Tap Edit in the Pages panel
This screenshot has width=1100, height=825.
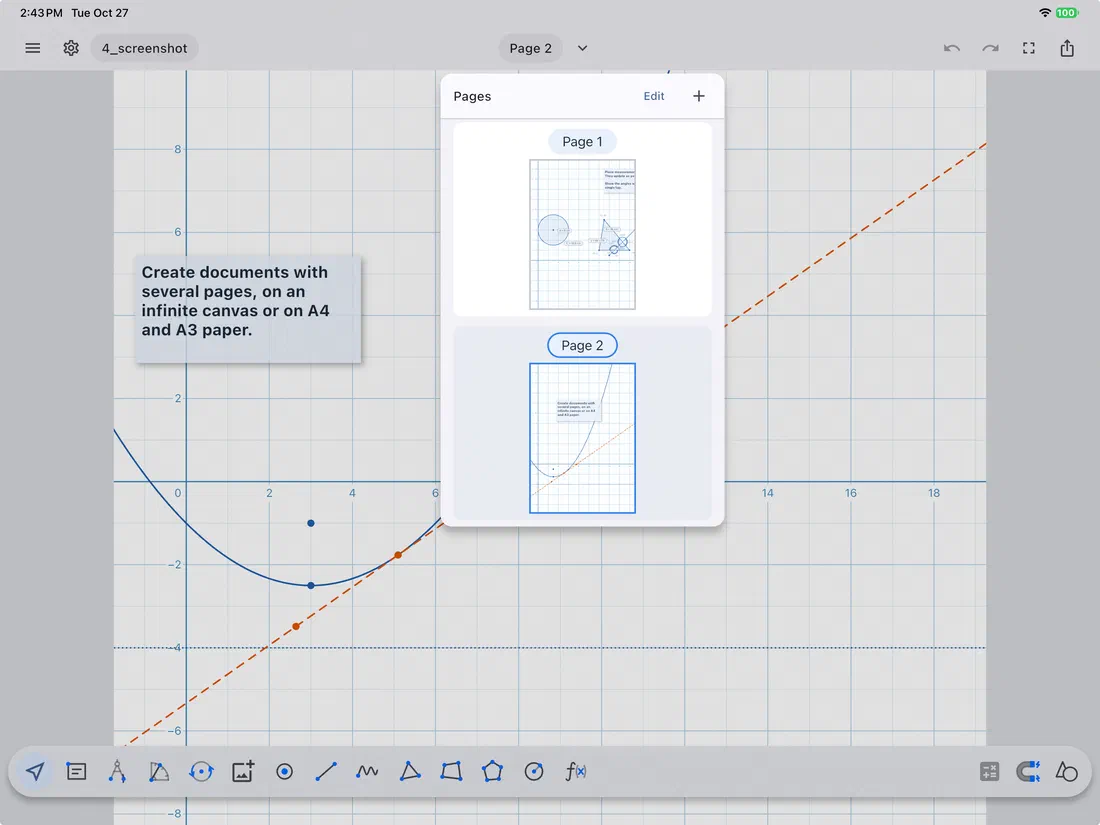pos(654,96)
